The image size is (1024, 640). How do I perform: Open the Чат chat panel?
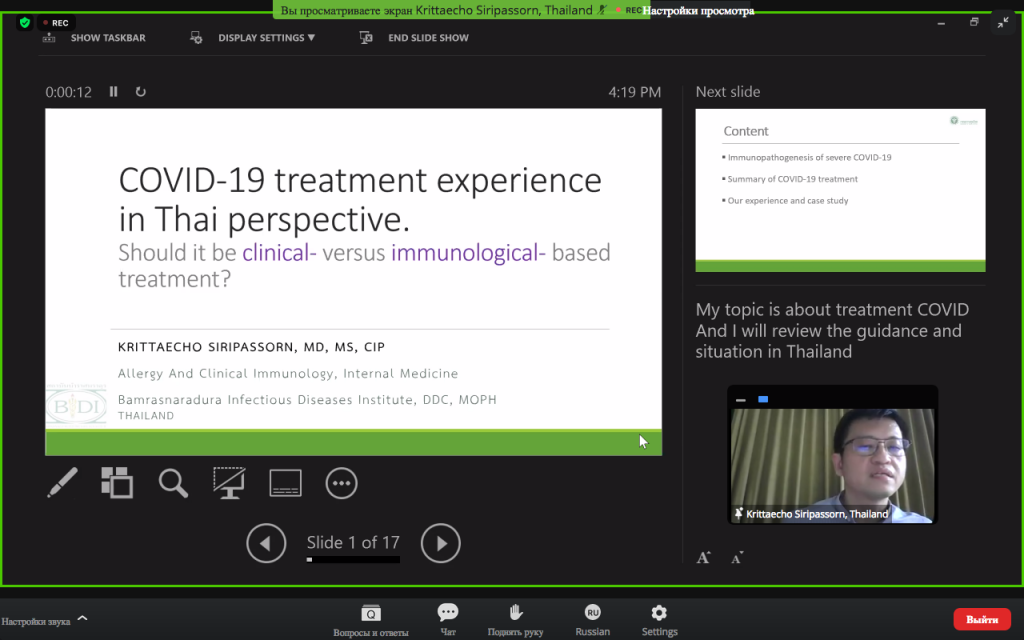[448, 619]
